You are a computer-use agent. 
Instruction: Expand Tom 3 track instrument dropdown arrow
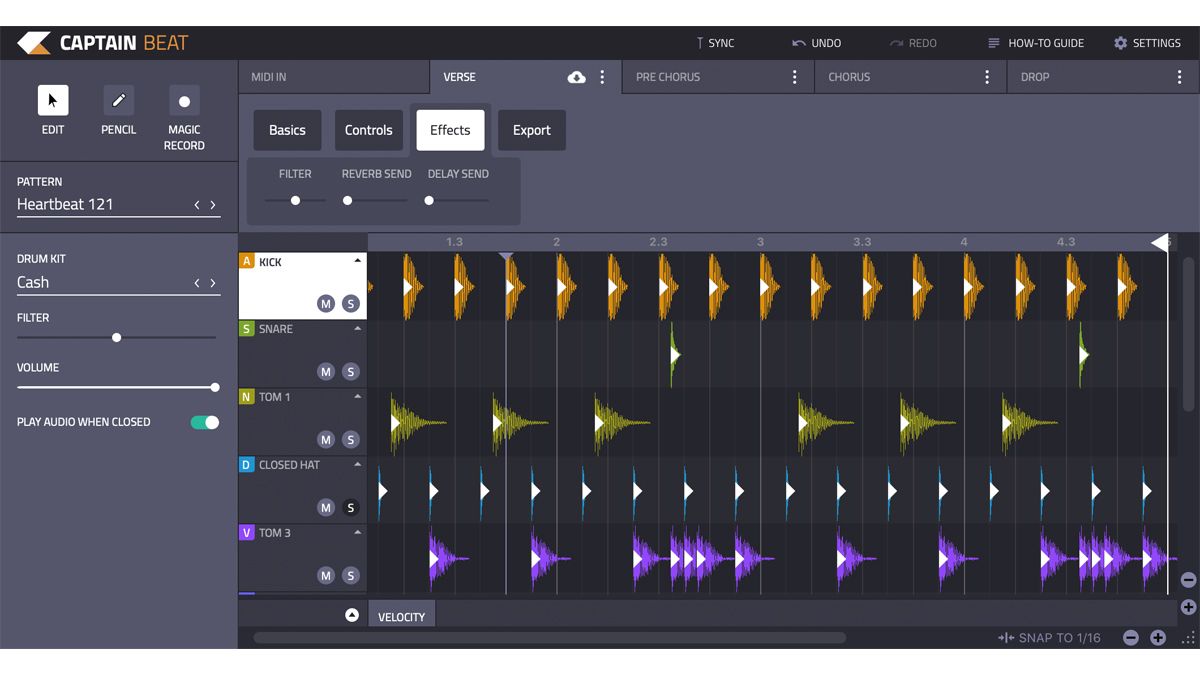coord(357,533)
